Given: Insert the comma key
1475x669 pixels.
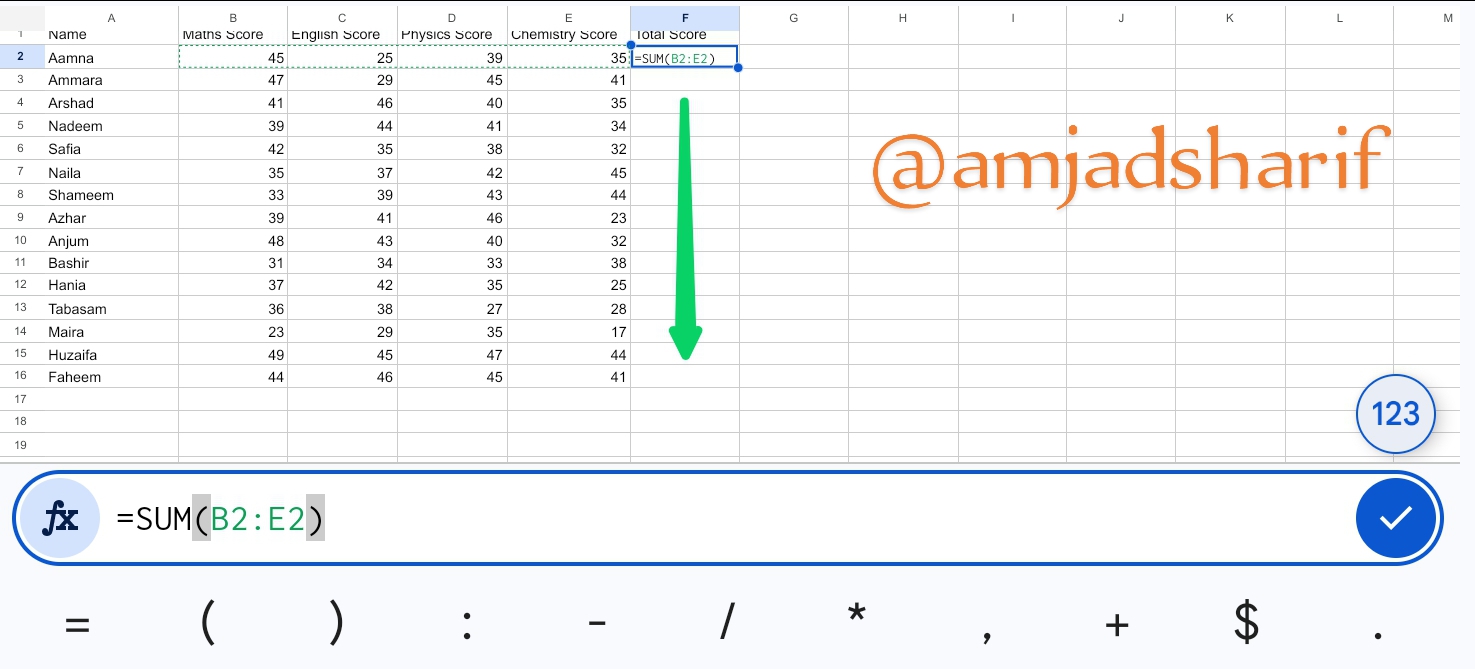Looking at the screenshot, I should 987,634.
